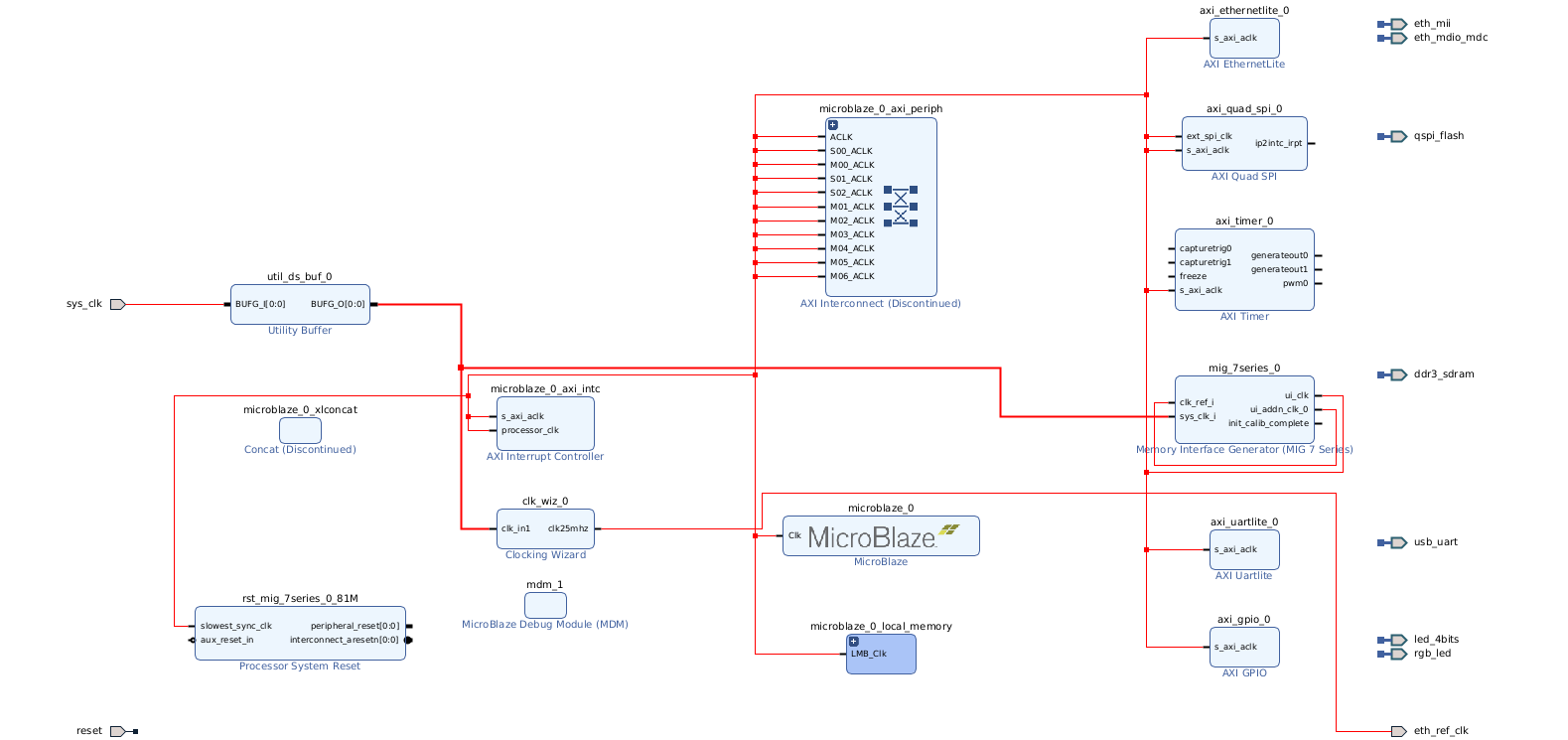Select slowest_sync_clk pin on rst_mig_7series_0_81M
Screen dimensions: 1568x740
pos(236,627)
